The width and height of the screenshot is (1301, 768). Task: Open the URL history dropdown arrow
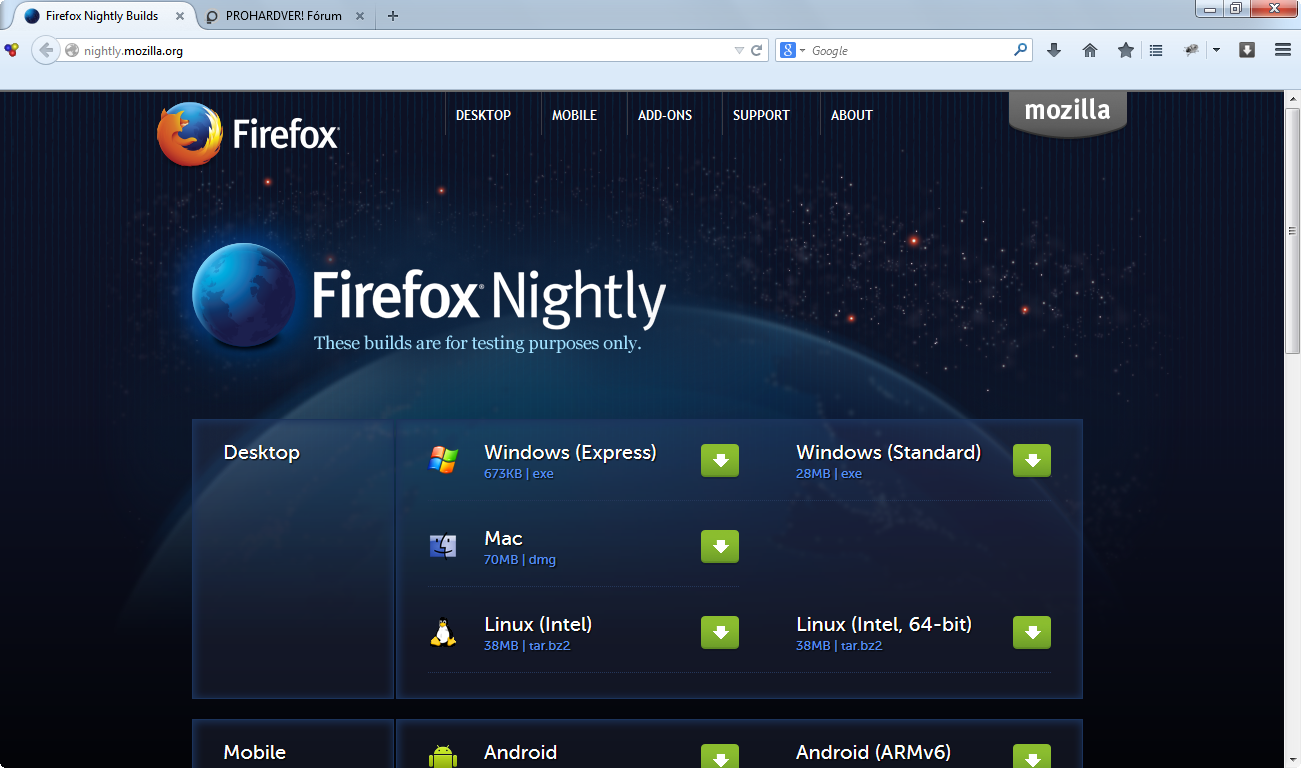tap(739, 50)
